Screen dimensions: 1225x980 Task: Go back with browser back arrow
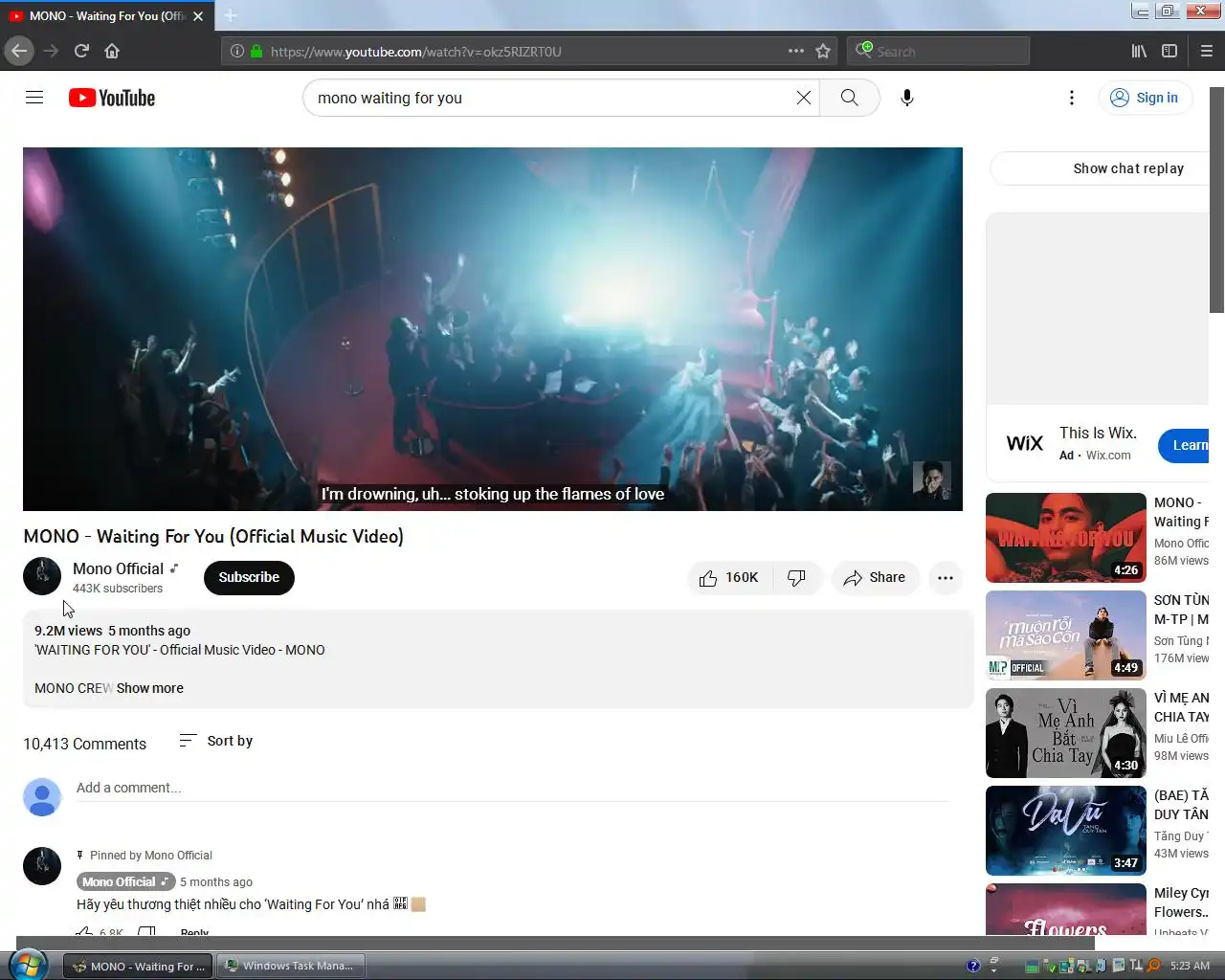tap(19, 51)
